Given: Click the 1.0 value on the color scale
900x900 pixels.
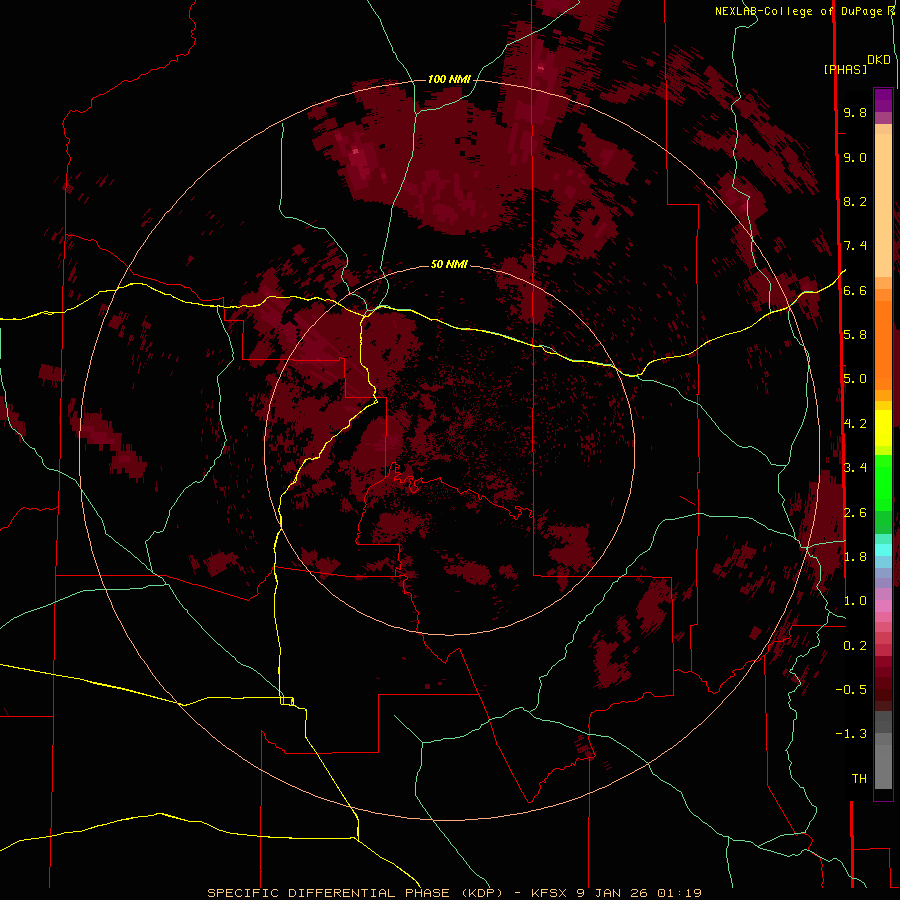Looking at the screenshot, I should (x=855, y=601).
